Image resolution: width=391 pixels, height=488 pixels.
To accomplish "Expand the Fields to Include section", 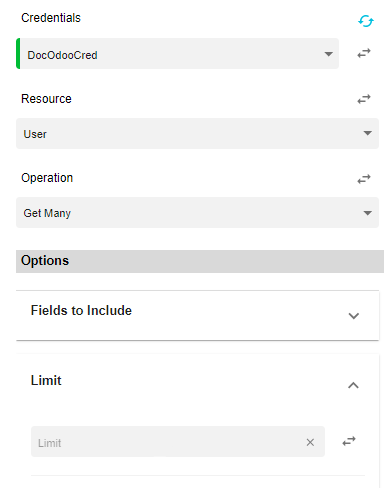I will 353,315.
